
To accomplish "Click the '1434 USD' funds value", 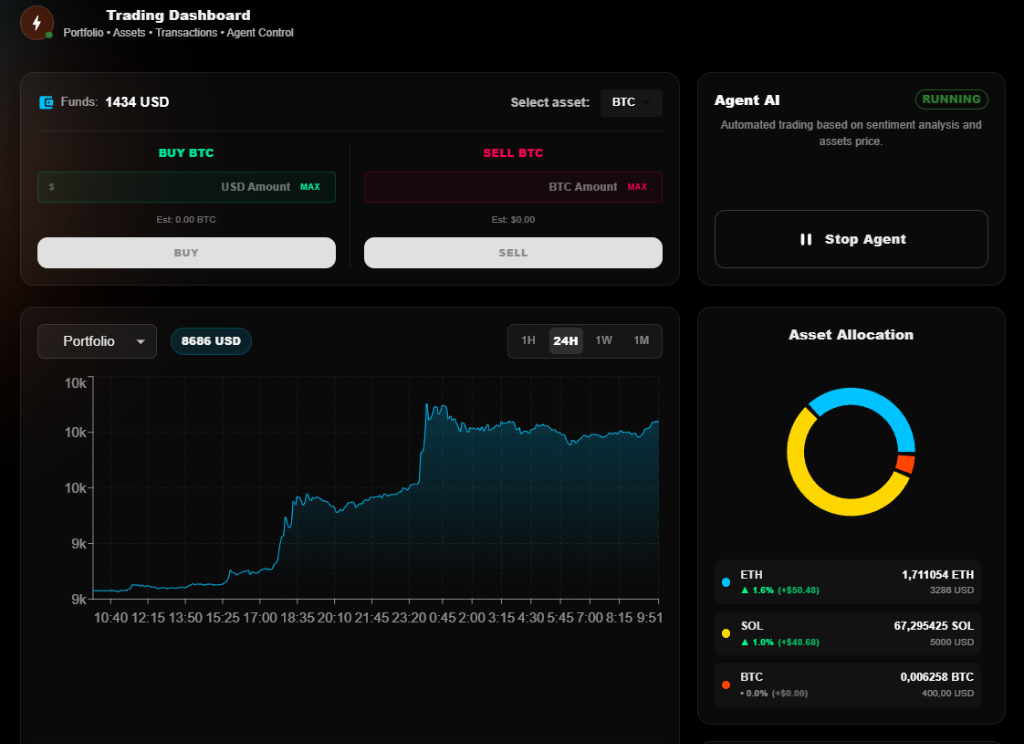I will [x=137, y=102].
